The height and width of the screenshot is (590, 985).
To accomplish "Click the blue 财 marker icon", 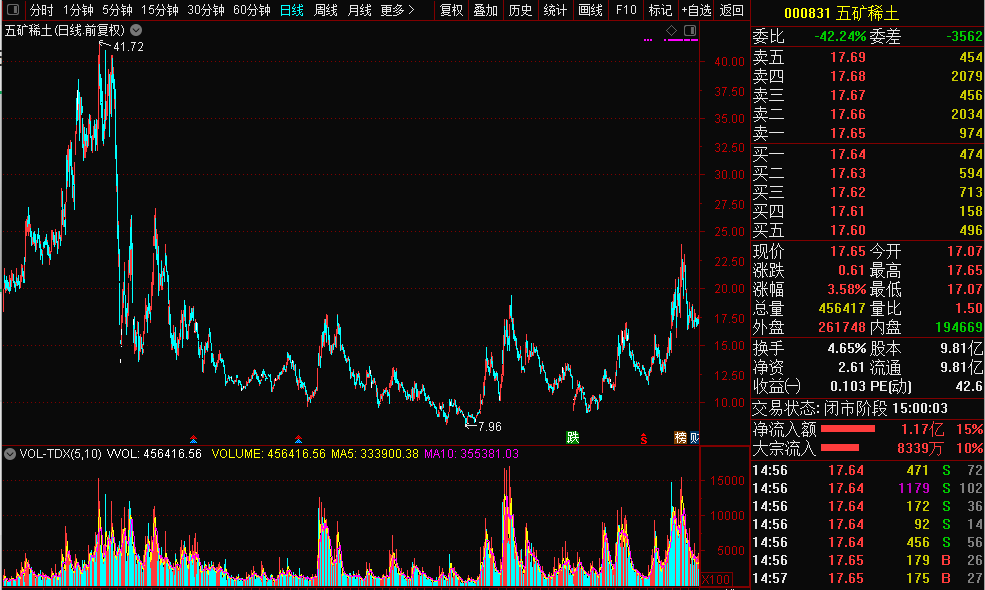I will tap(694, 437).
